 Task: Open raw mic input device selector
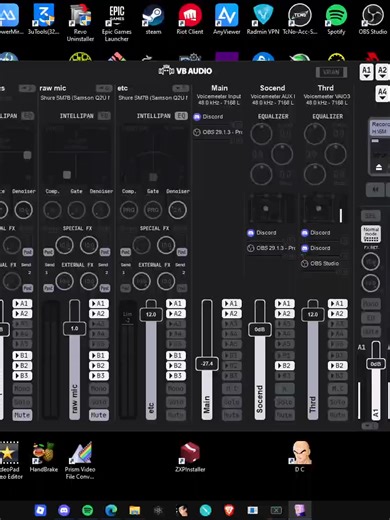75,98
